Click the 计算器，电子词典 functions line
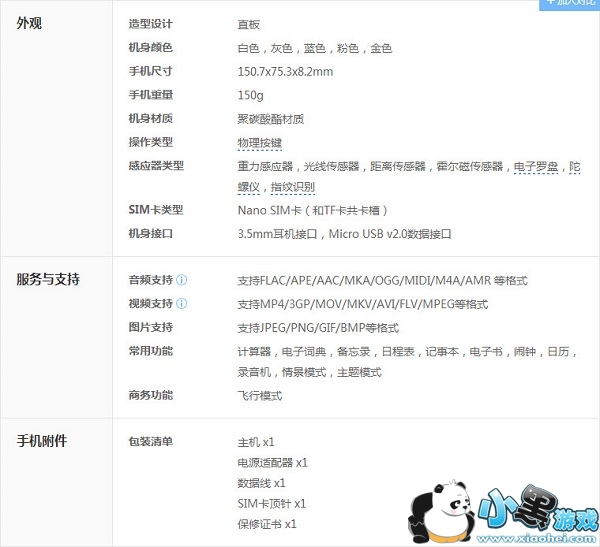Viewport: 600px width, 547px height. coord(407,351)
